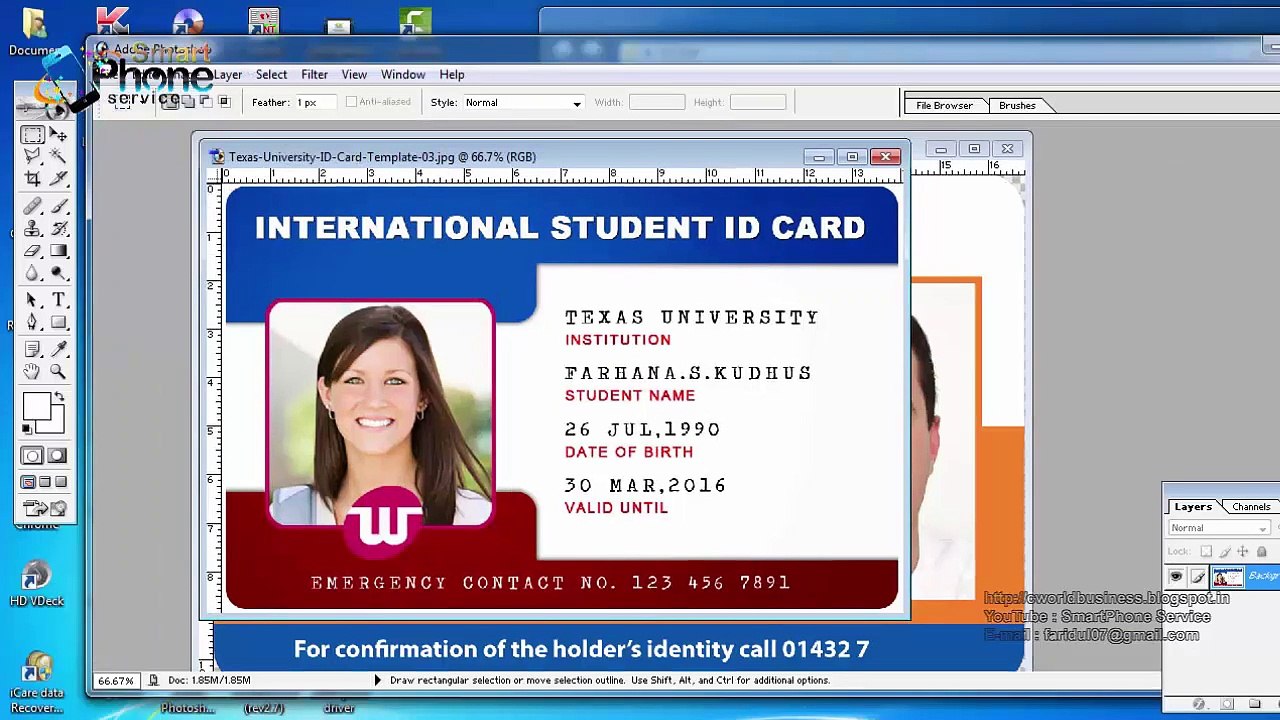Select the Dodge tool
Screen dimensions: 1280x720
pyautogui.click(x=58, y=273)
